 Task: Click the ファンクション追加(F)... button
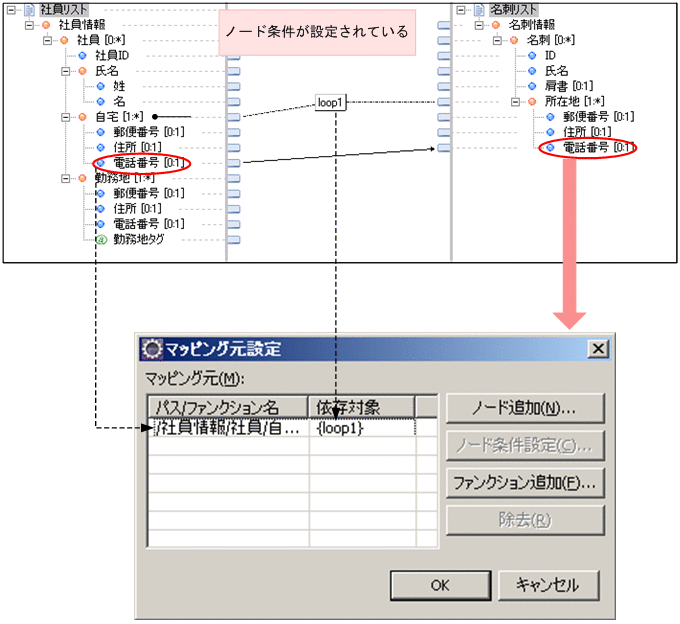525,483
